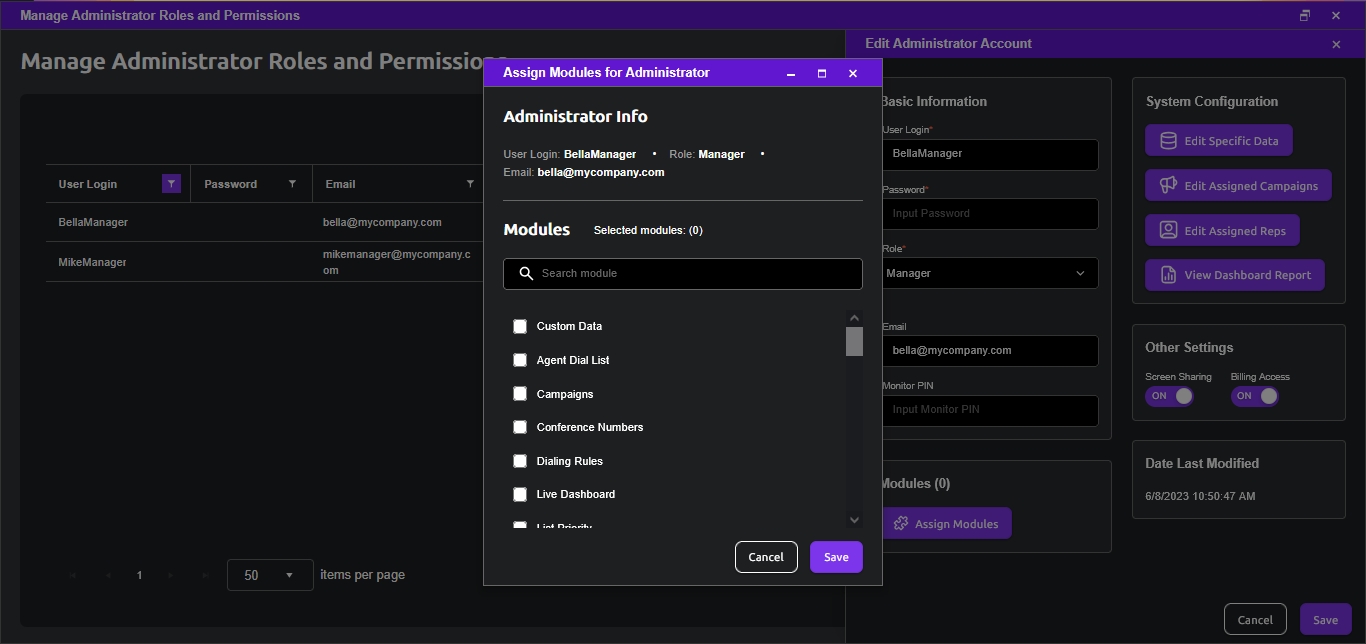Click the User Login field in Edit Administrator Account
This screenshot has width=1366, height=644.
(989, 154)
